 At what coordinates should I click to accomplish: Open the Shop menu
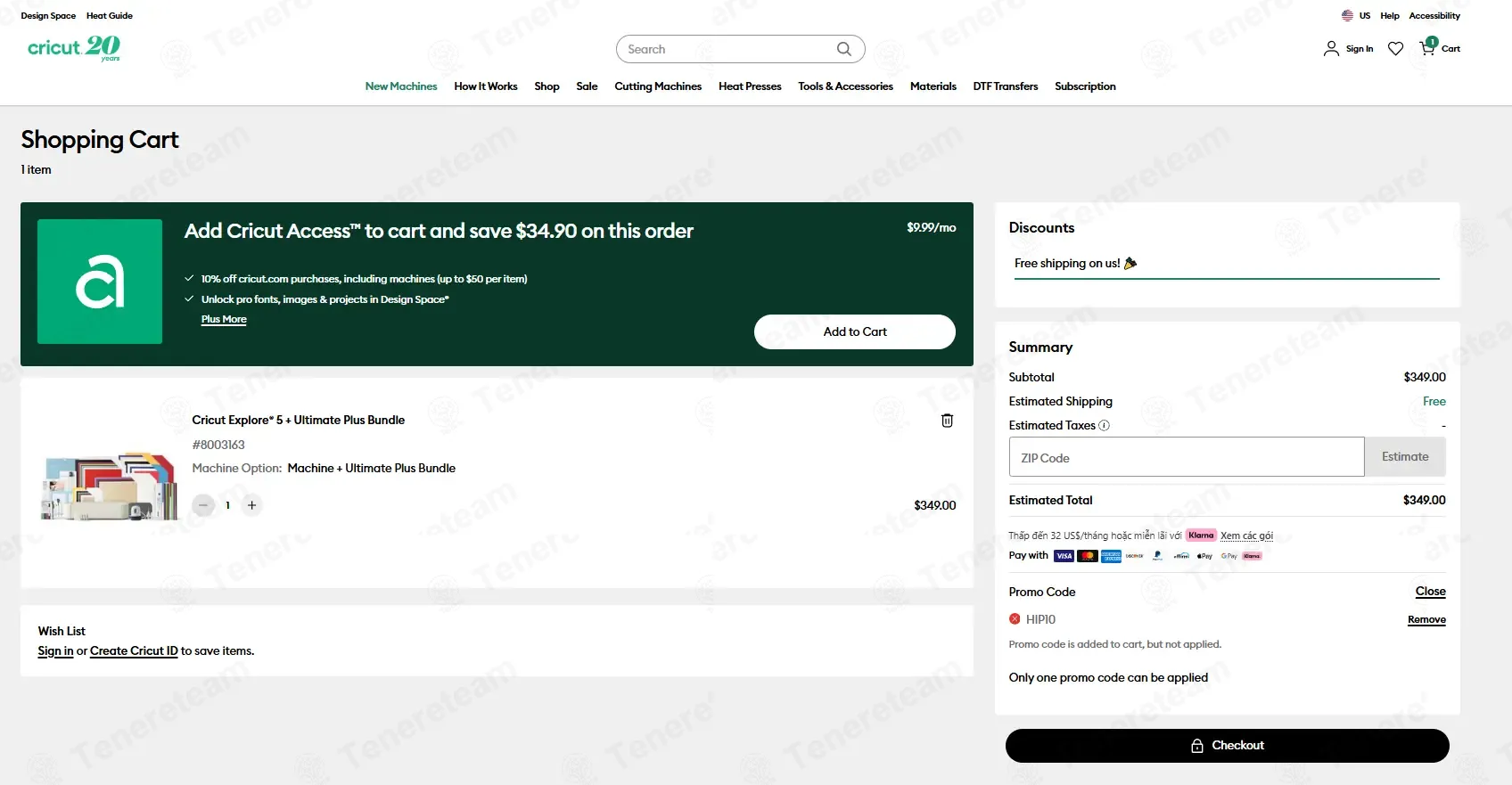546,86
